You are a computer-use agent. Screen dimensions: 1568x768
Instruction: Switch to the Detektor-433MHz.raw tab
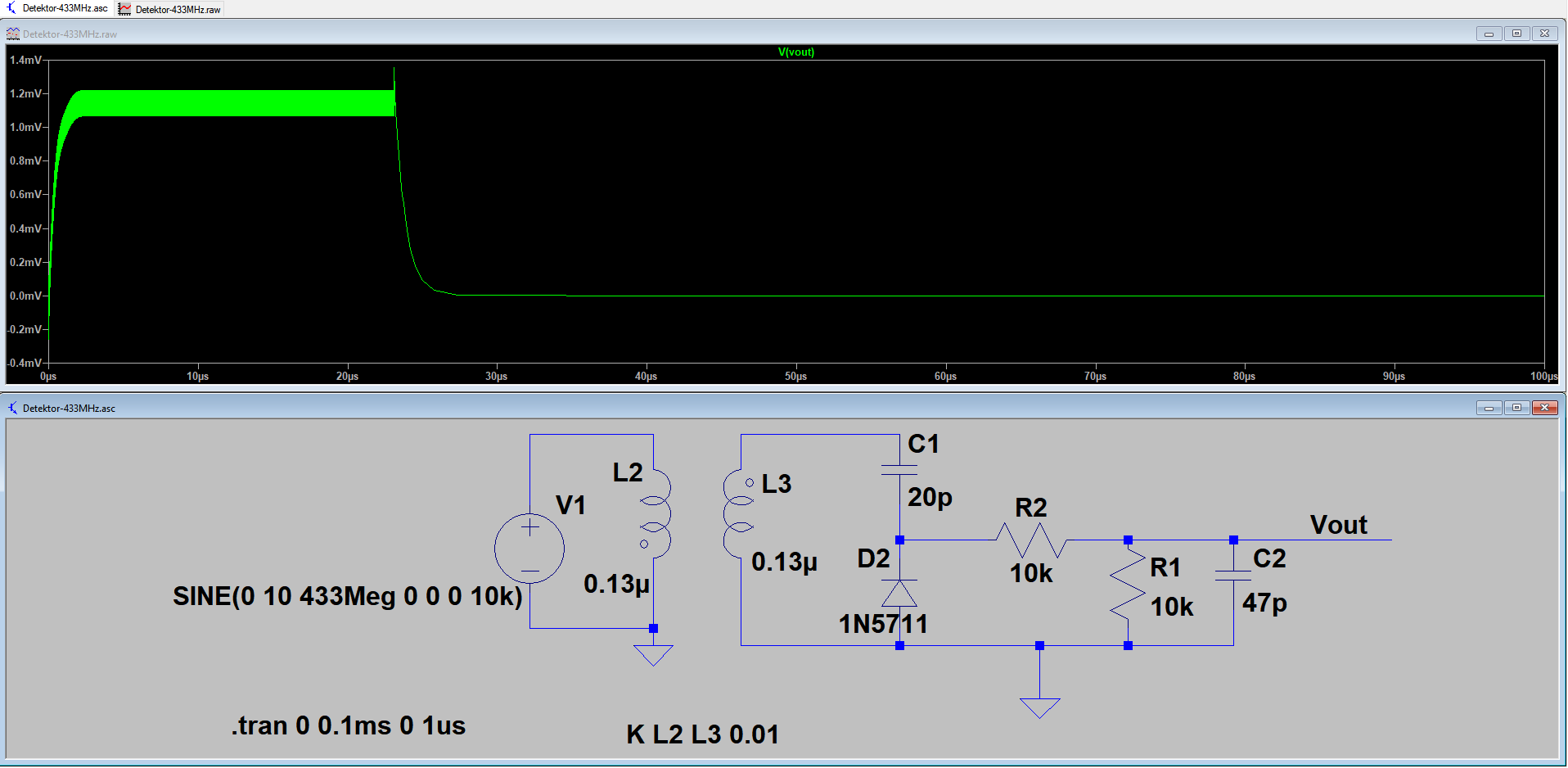pyautogui.click(x=170, y=9)
